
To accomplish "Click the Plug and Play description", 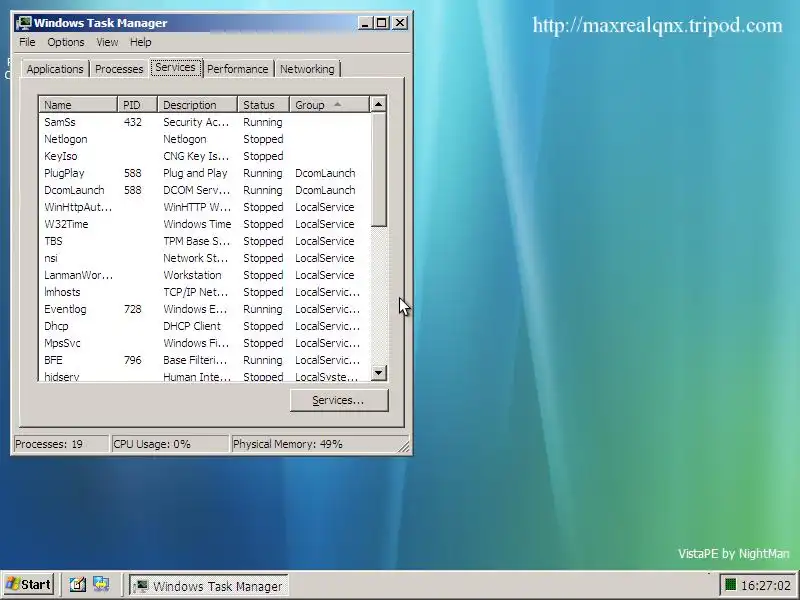I will pyautogui.click(x=195, y=173).
